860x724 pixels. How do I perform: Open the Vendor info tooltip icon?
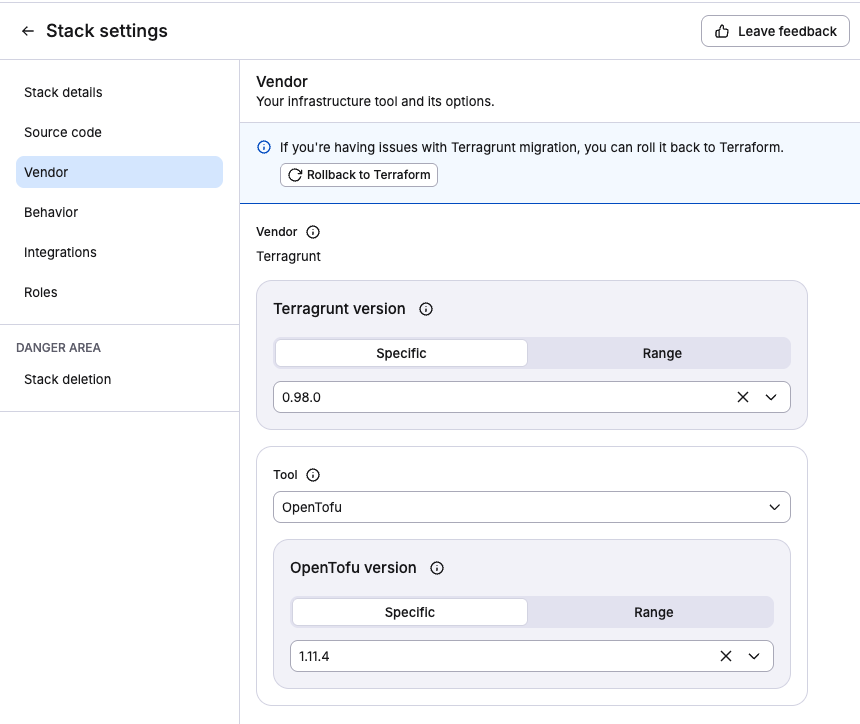tap(311, 231)
